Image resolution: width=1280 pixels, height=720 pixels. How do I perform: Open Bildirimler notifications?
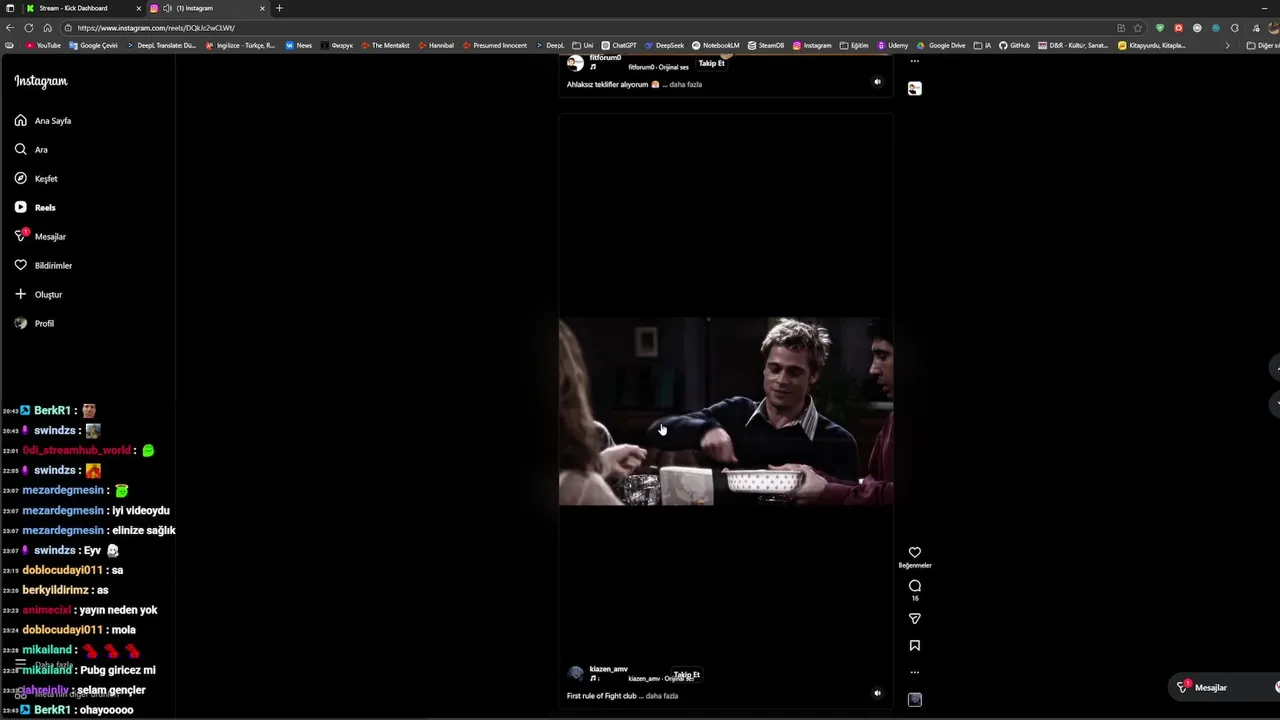point(43,265)
